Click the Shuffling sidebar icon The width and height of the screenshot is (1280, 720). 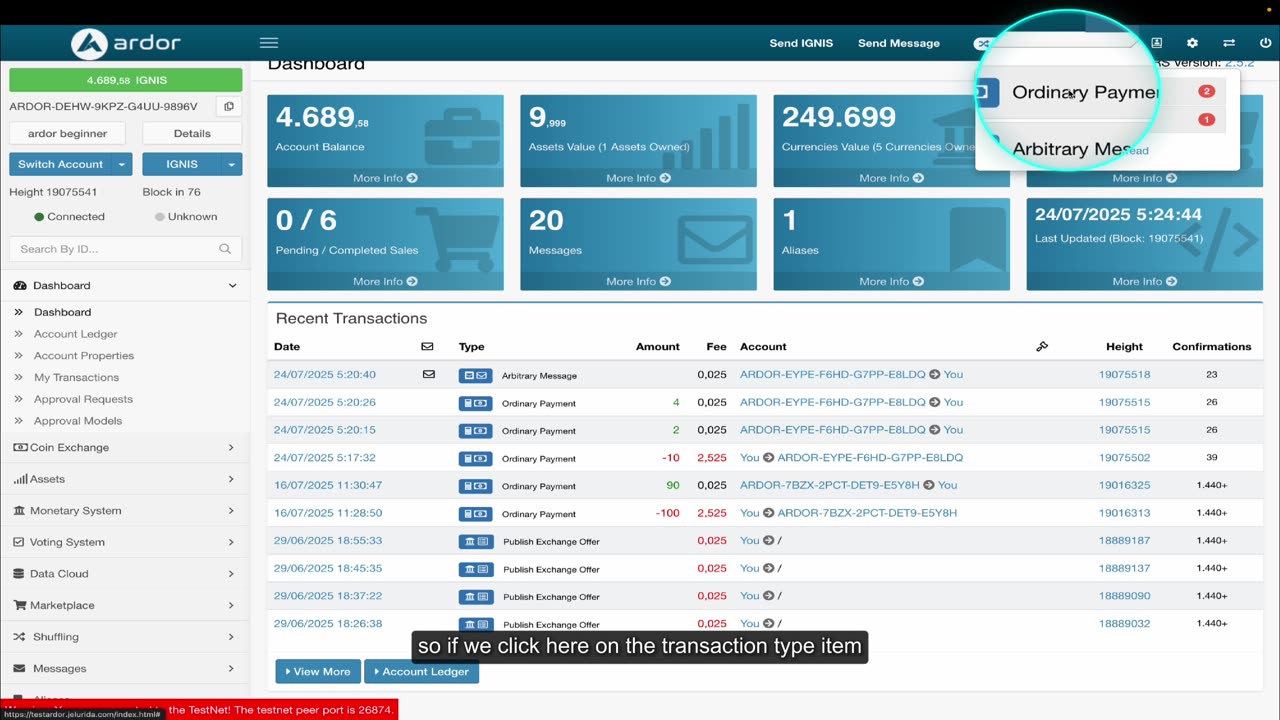point(20,636)
